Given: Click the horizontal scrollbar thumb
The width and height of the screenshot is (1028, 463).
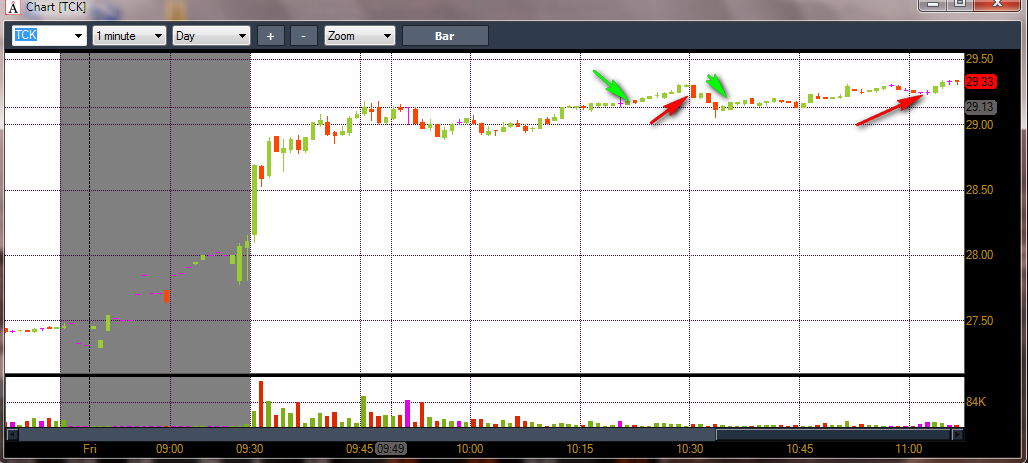Looking at the screenshot, I should pos(833,434).
